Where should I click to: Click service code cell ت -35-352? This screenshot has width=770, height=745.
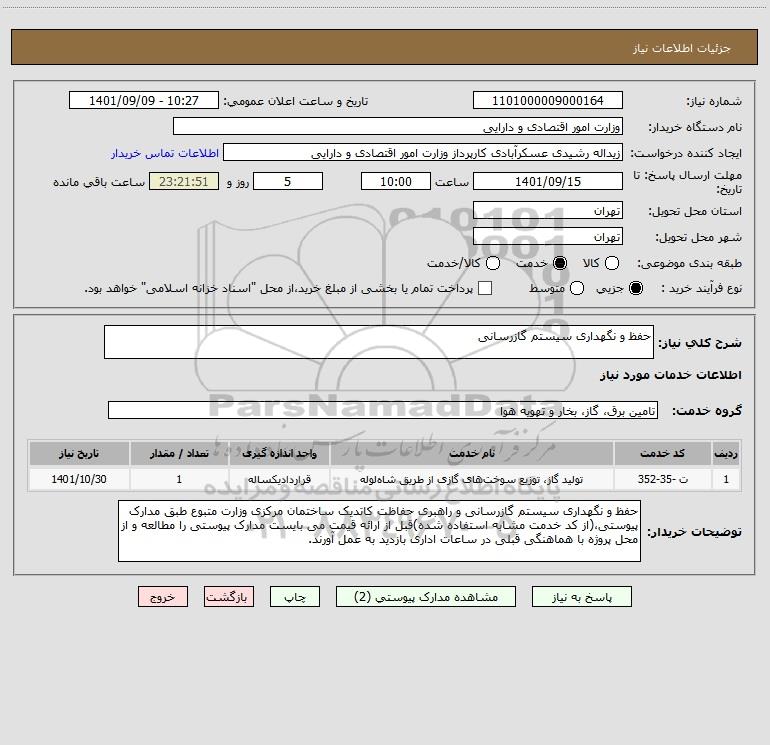point(662,479)
